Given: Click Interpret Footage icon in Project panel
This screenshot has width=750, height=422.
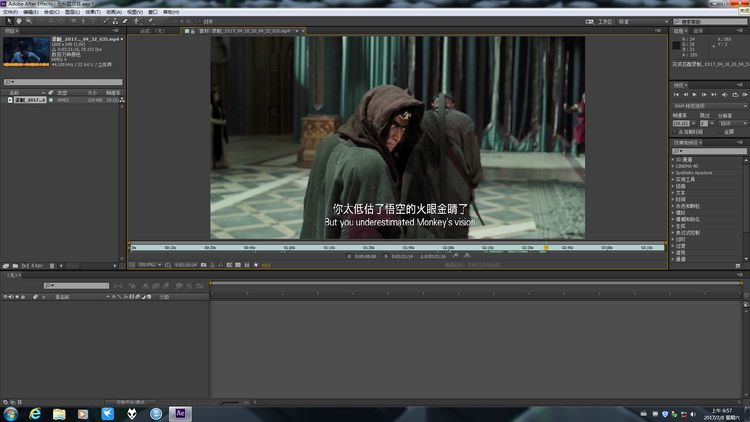Looking at the screenshot, I should pos(6,266).
